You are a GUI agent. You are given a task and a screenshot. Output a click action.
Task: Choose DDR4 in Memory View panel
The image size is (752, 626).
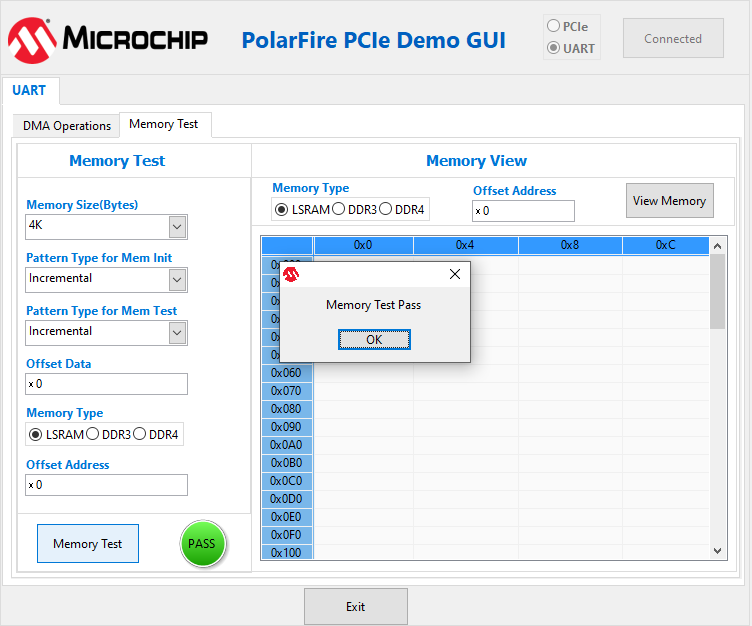click(x=386, y=209)
